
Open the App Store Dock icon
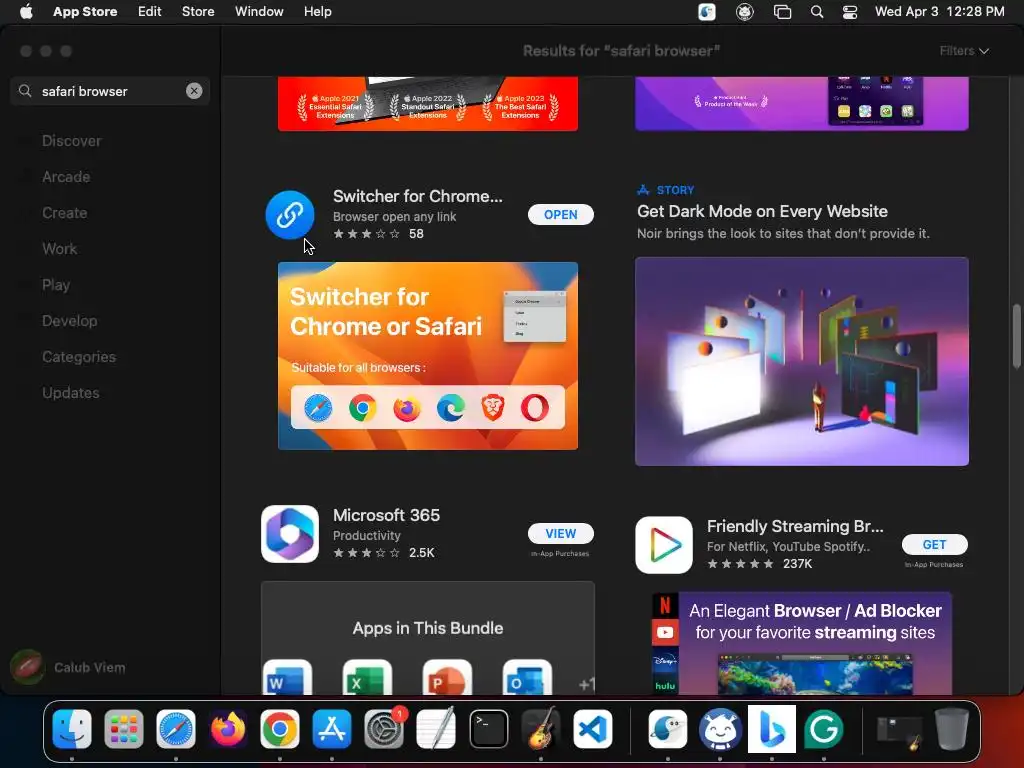point(332,729)
